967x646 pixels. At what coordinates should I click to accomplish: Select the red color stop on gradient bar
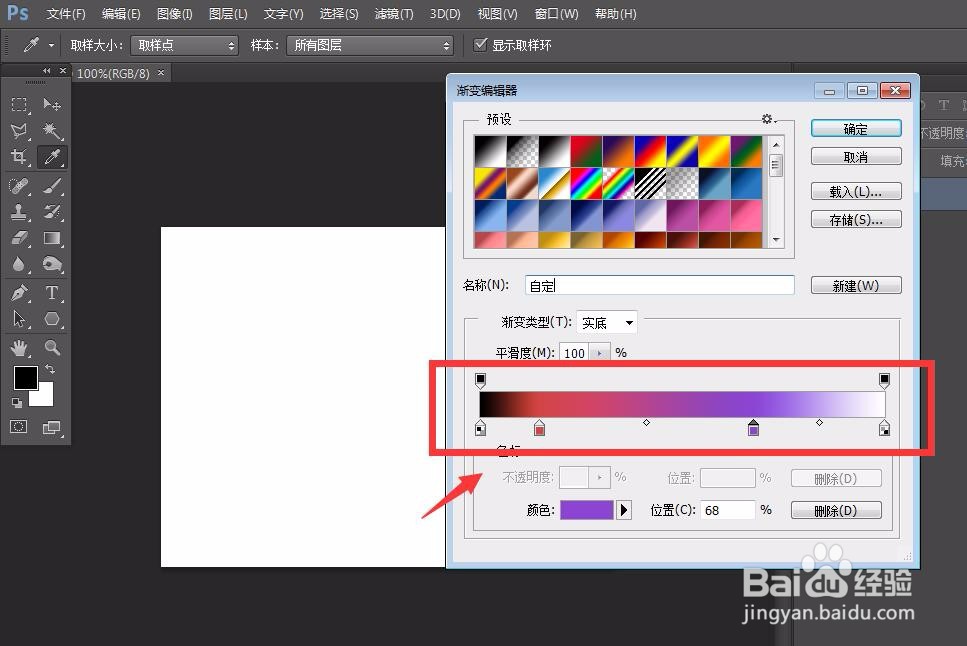point(539,428)
